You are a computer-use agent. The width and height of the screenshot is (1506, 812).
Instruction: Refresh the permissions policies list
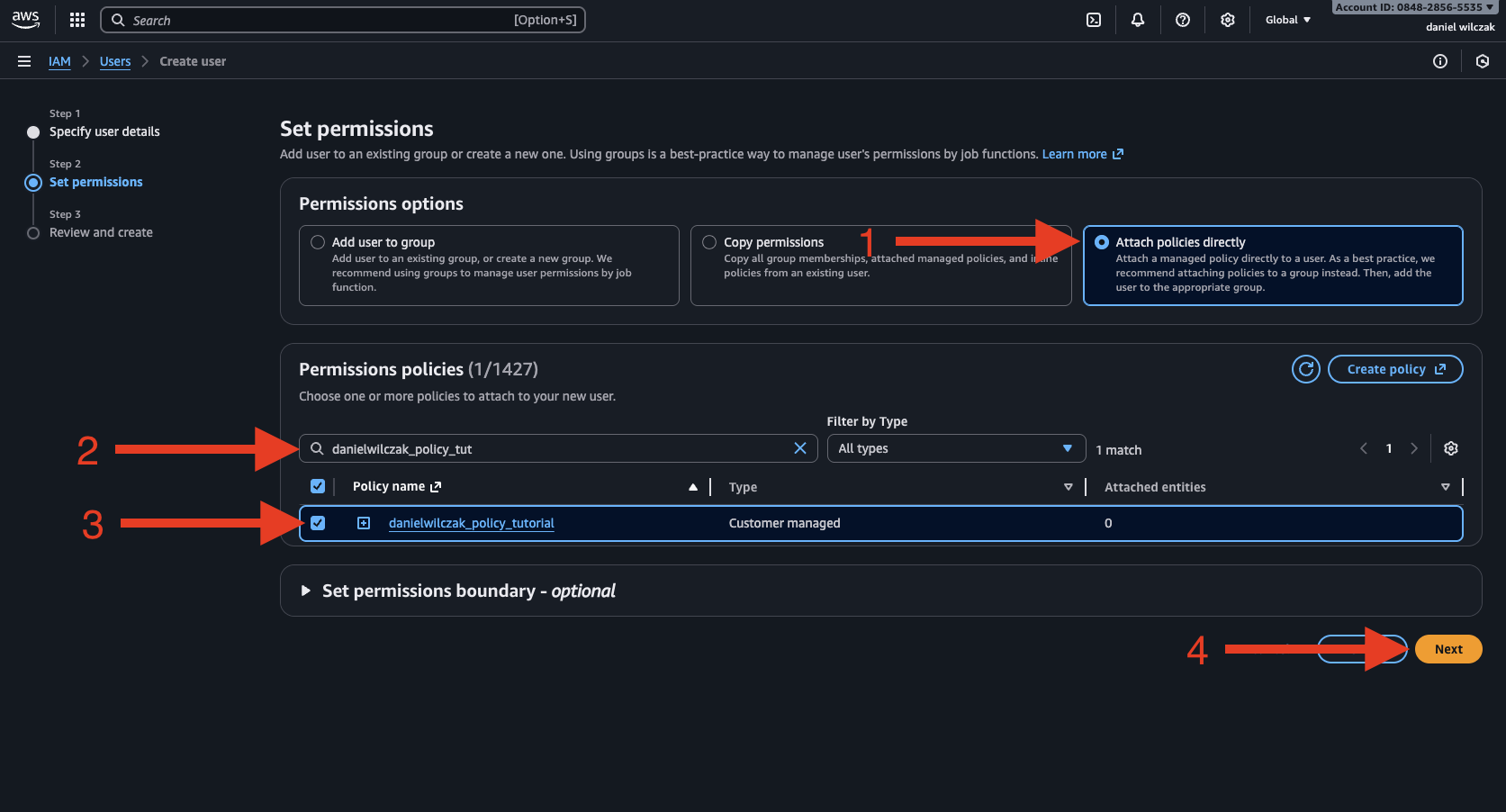tap(1305, 369)
